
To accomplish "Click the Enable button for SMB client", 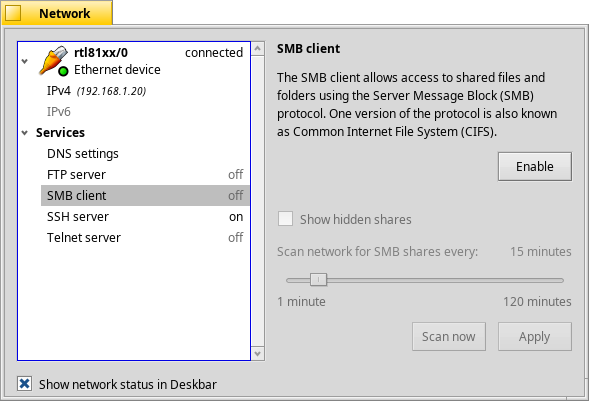I will [535, 166].
